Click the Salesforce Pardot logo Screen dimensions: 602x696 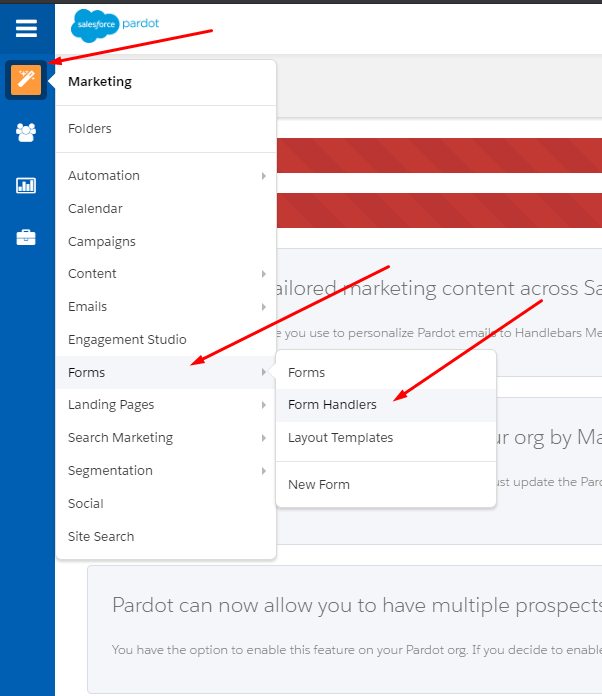click(x=115, y=25)
